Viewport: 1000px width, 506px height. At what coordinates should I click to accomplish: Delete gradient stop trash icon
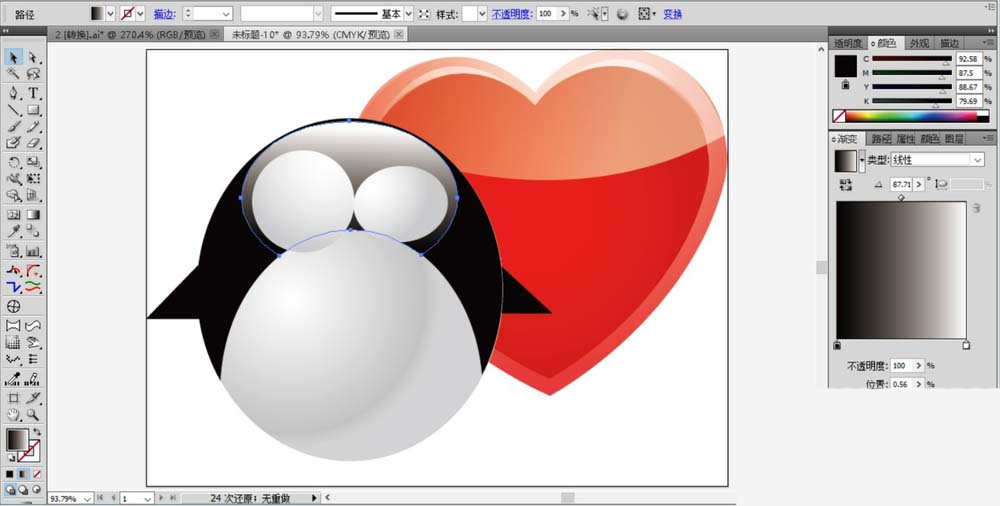coord(976,208)
